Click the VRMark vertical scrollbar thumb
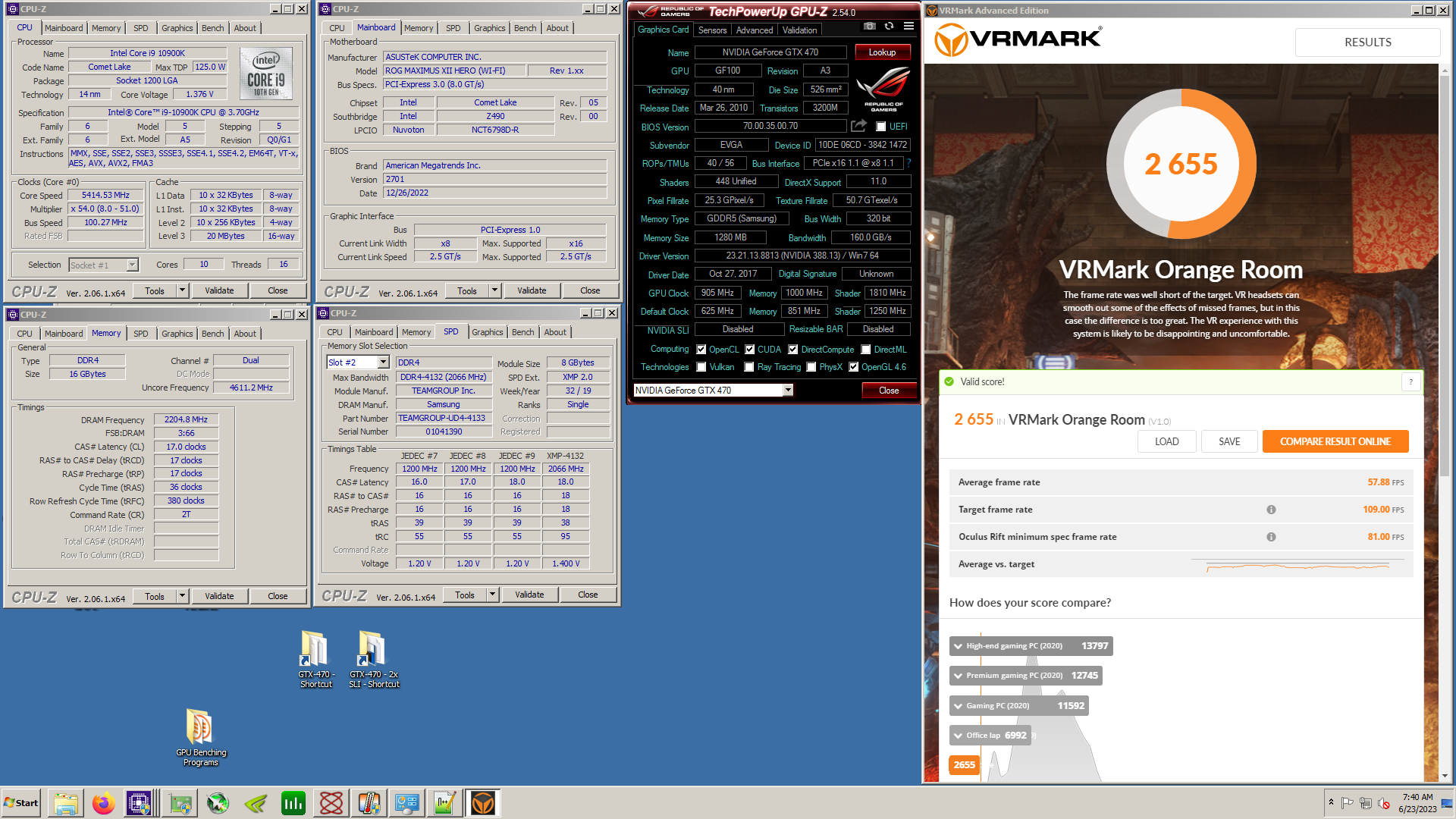 (x=1445, y=276)
